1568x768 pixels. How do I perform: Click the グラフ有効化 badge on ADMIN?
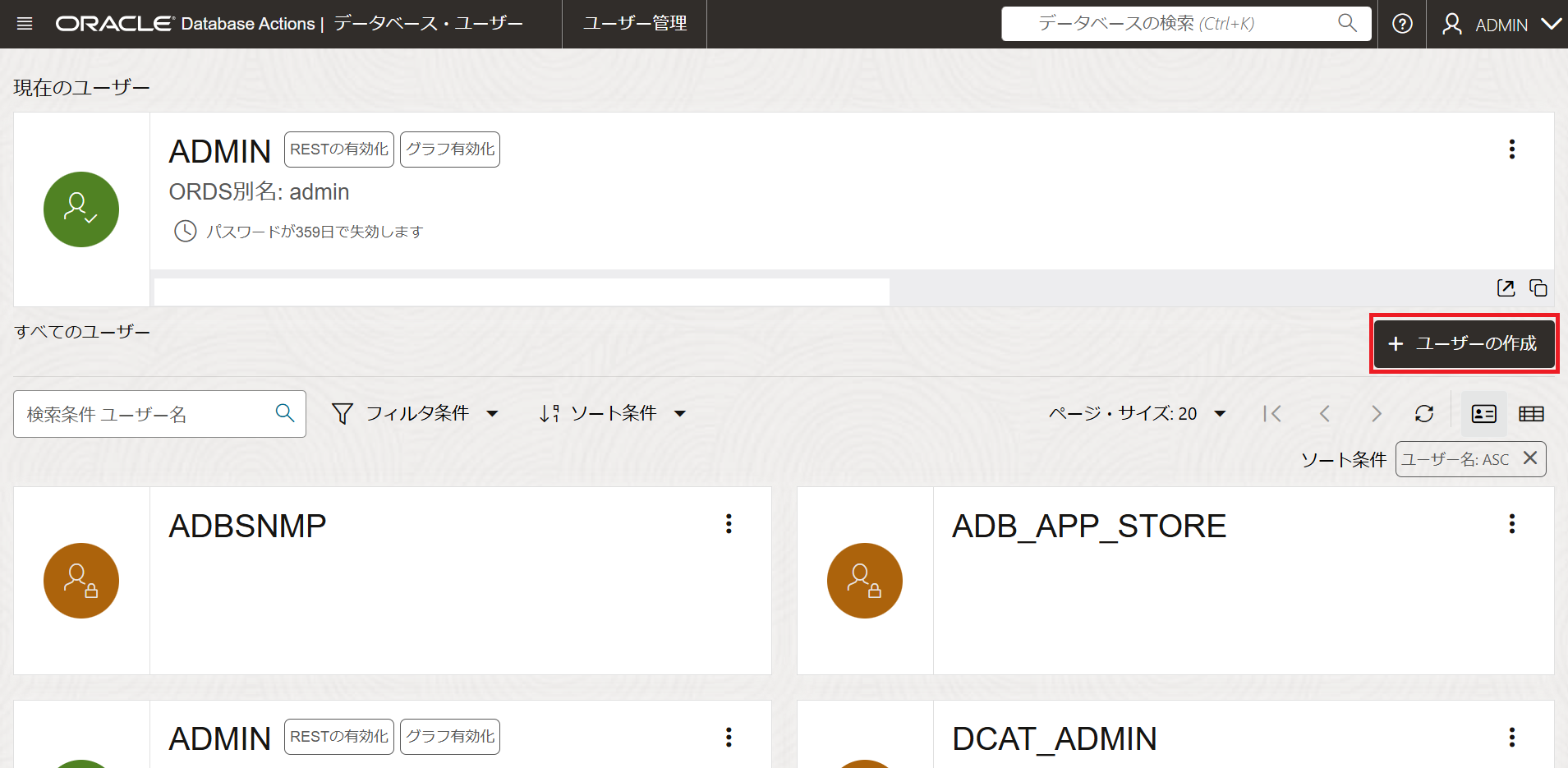coord(449,149)
